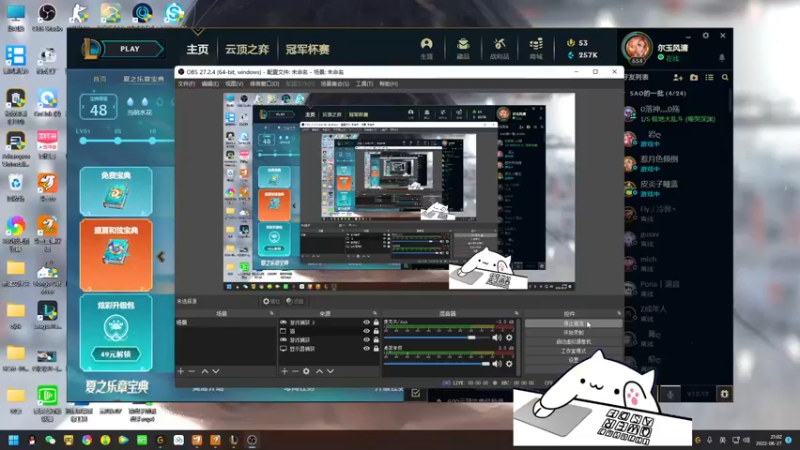Screen dimensions: 800x450
Task: Click Windows Start button on taskbar
Action: [14, 440]
